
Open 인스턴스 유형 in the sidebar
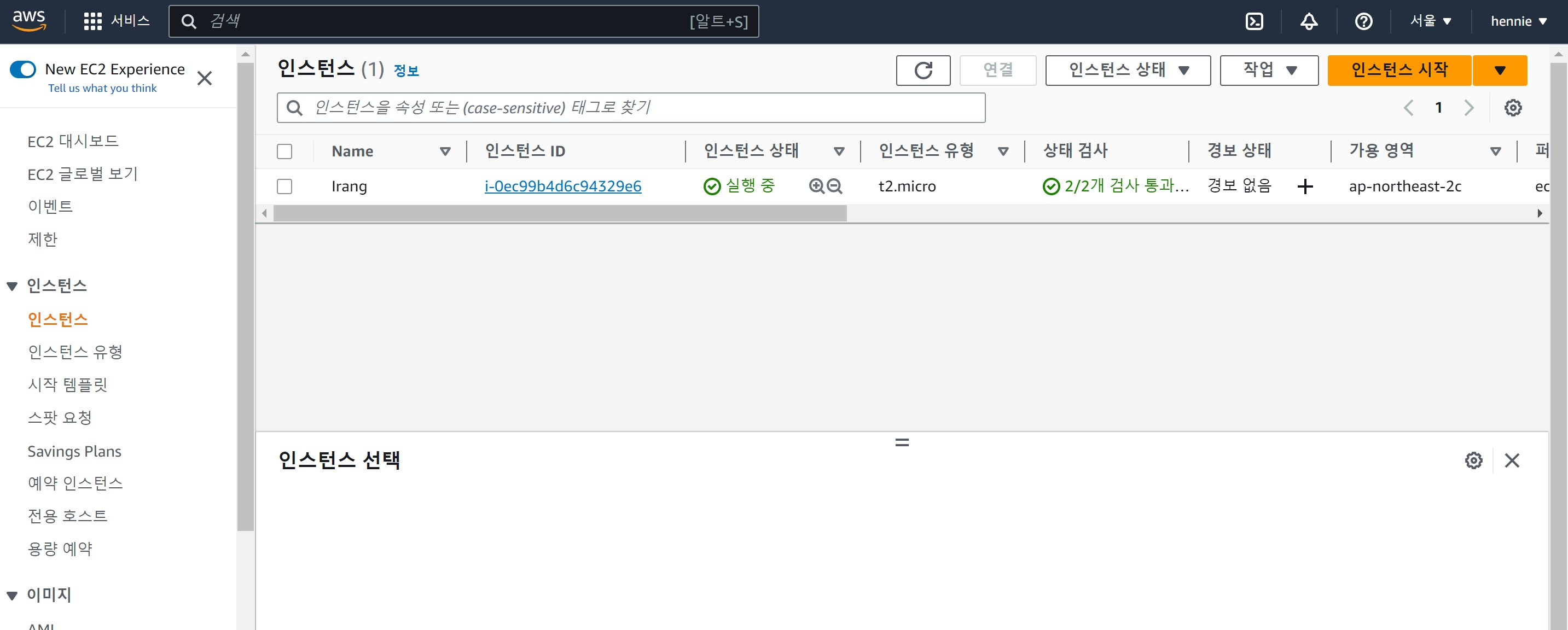(75, 352)
